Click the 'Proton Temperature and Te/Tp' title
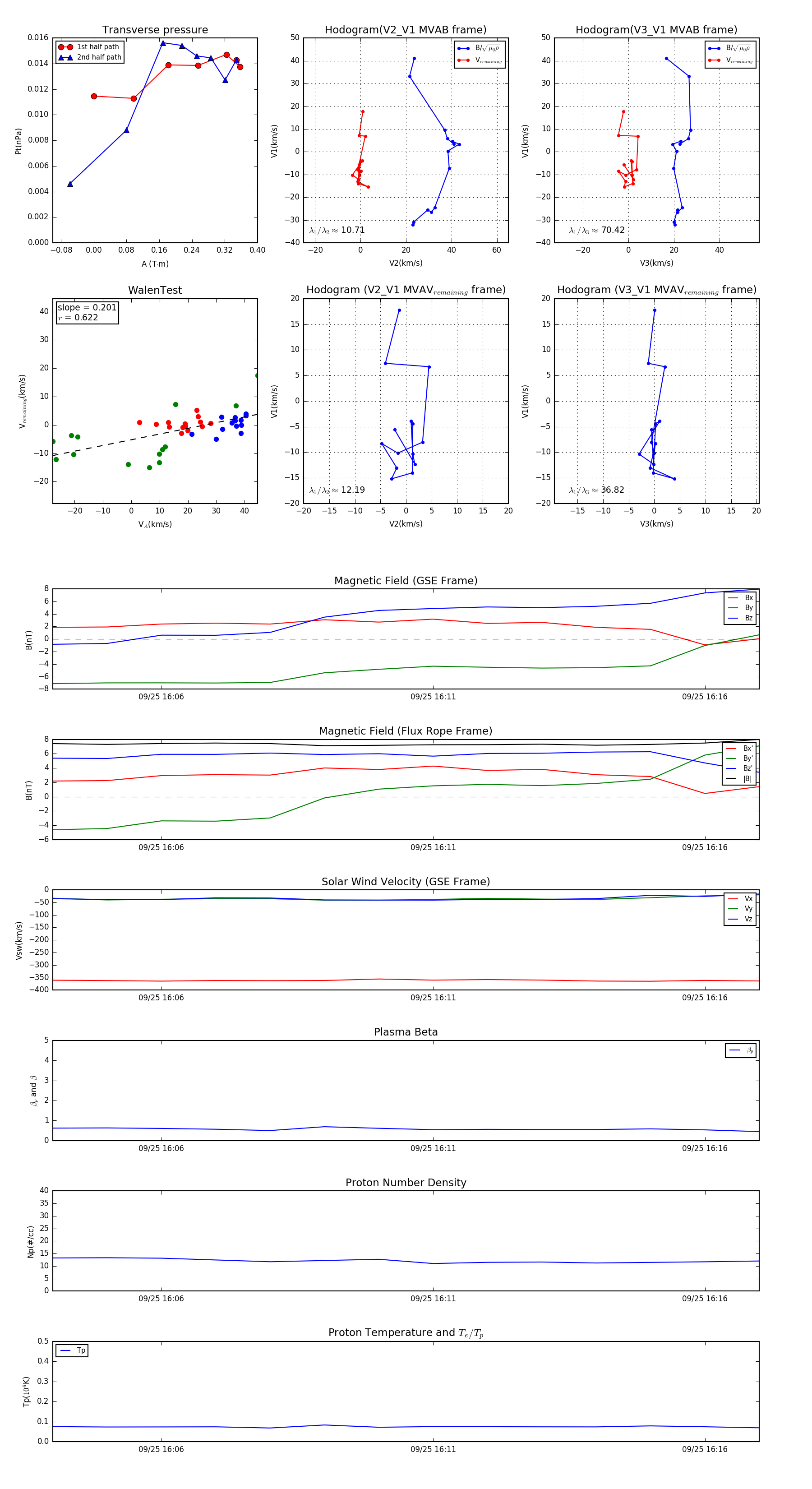Viewport: 812px width, 1489px height. click(406, 1333)
